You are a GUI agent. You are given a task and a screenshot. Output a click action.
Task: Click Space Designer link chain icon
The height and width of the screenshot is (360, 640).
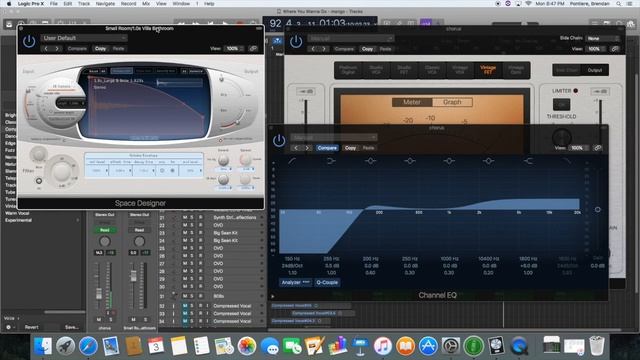pyautogui.click(x=253, y=49)
